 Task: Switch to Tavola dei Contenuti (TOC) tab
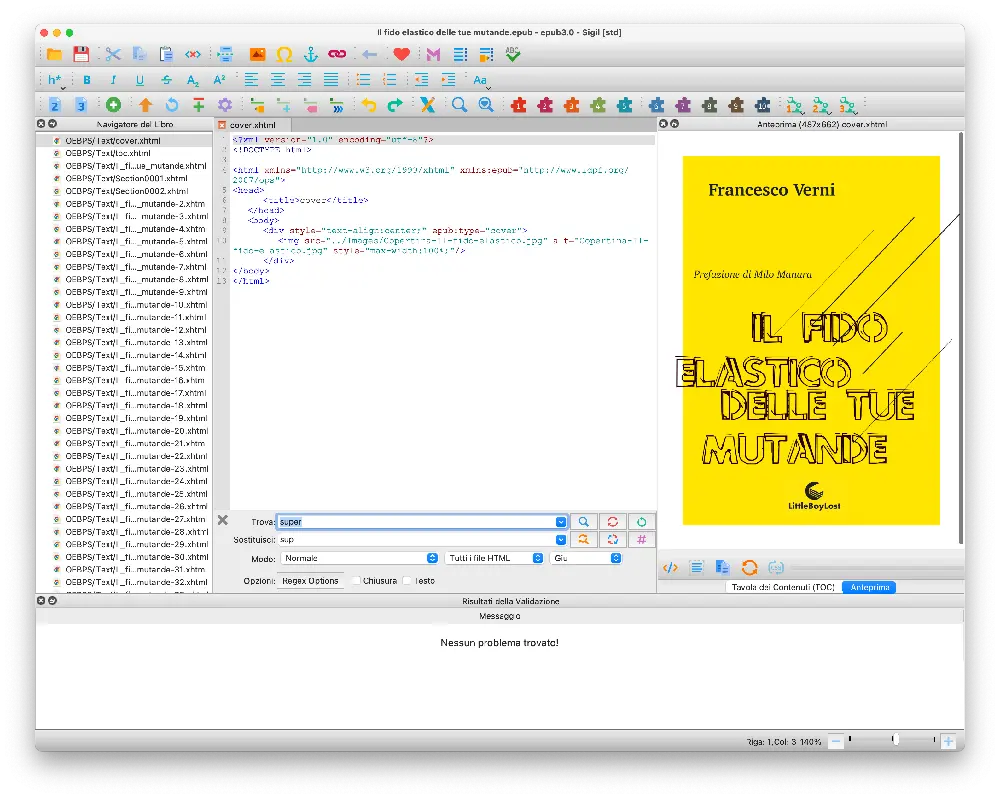click(x=783, y=587)
